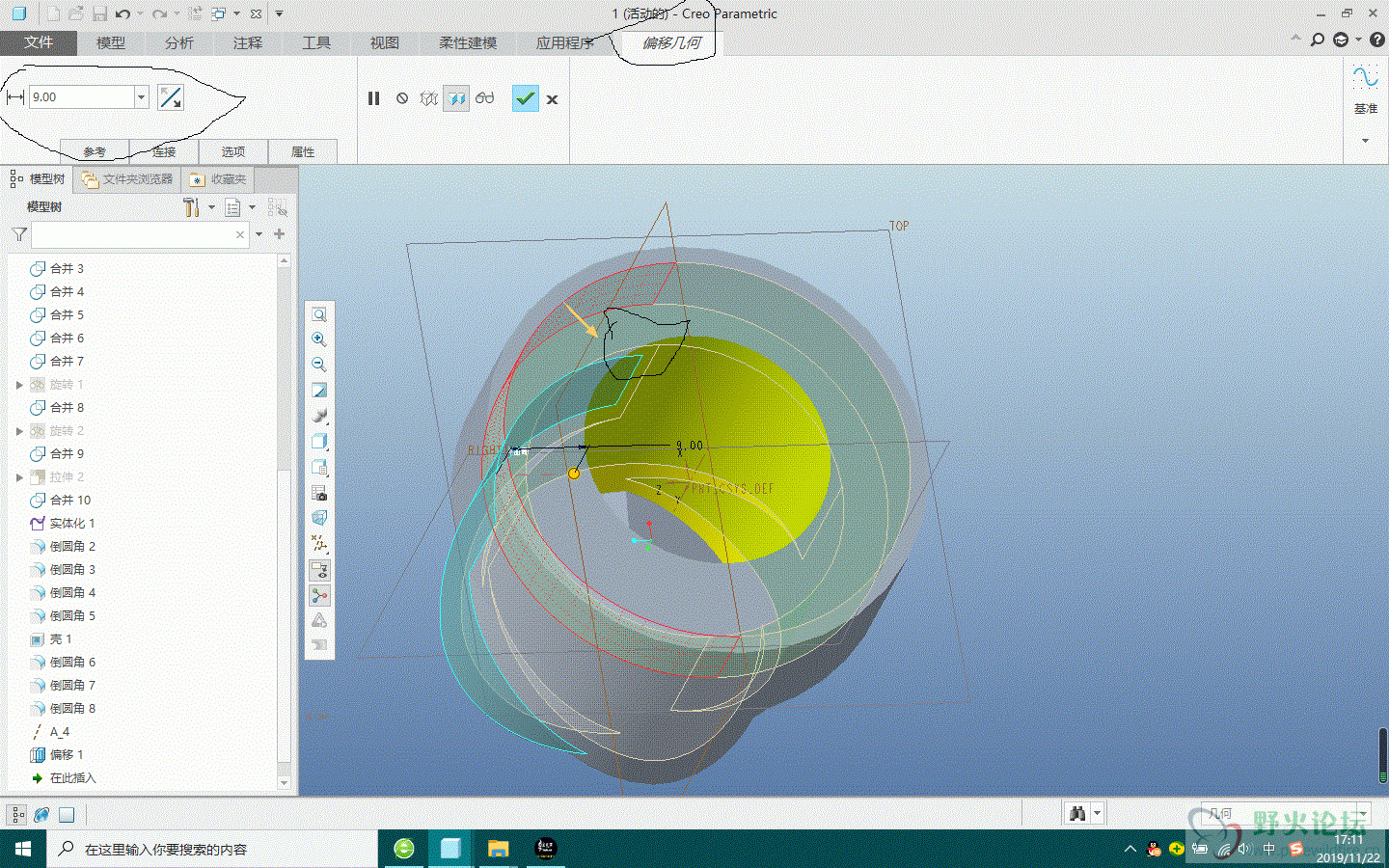
Task: Open the 选项 panel tab
Action: click(x=233, y=151)
